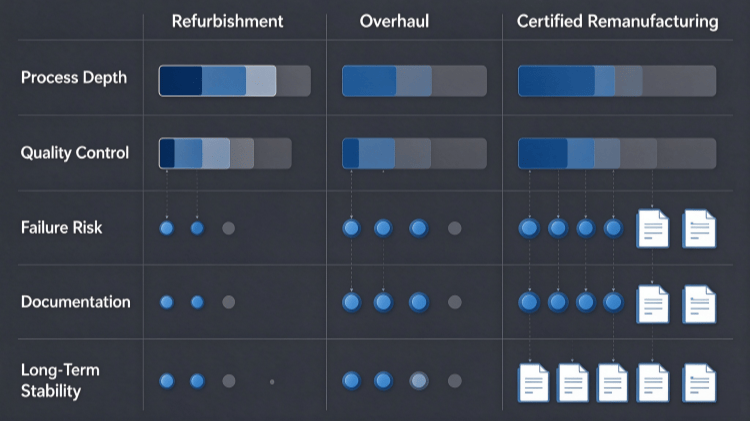
Task: Open first document icon in Failure Risk row
Action: [652, 229]
